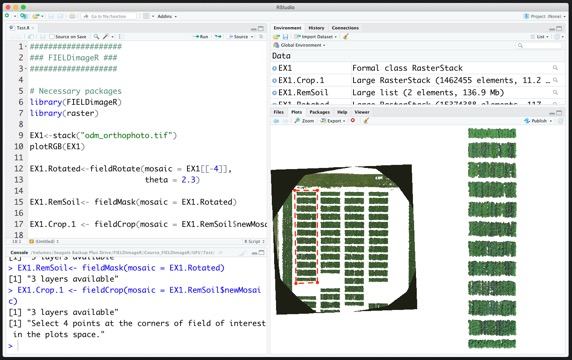The image size is (572, 360).
Task: Click the Load workspace folder icon
Action: point(277,37)
